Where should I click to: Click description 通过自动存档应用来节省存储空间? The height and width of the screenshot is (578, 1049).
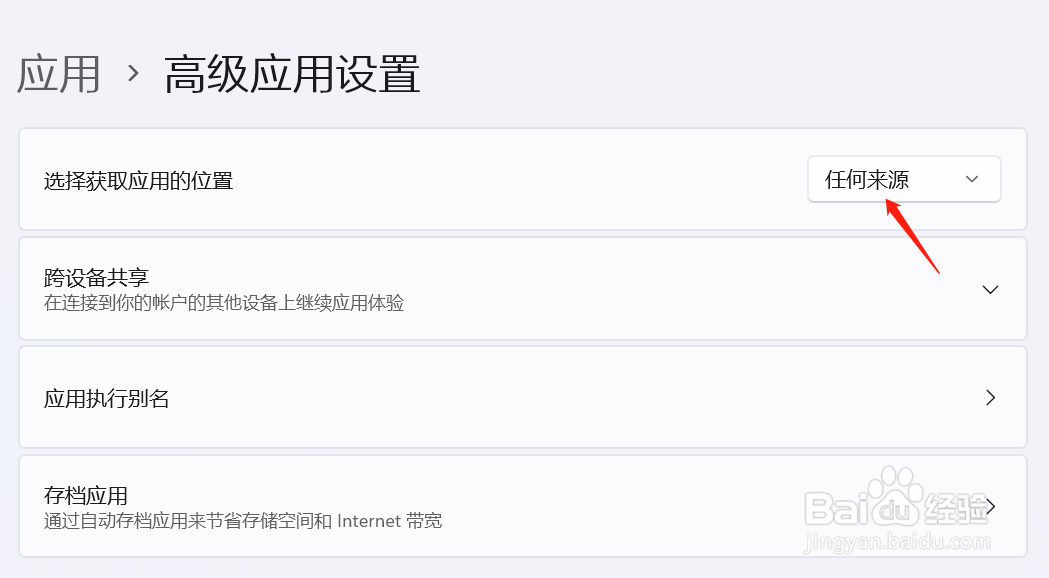242,521
